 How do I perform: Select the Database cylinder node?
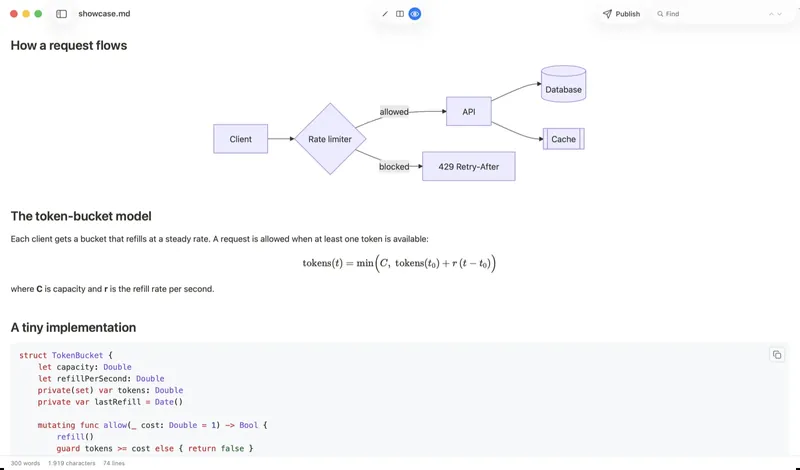(563, 84)
